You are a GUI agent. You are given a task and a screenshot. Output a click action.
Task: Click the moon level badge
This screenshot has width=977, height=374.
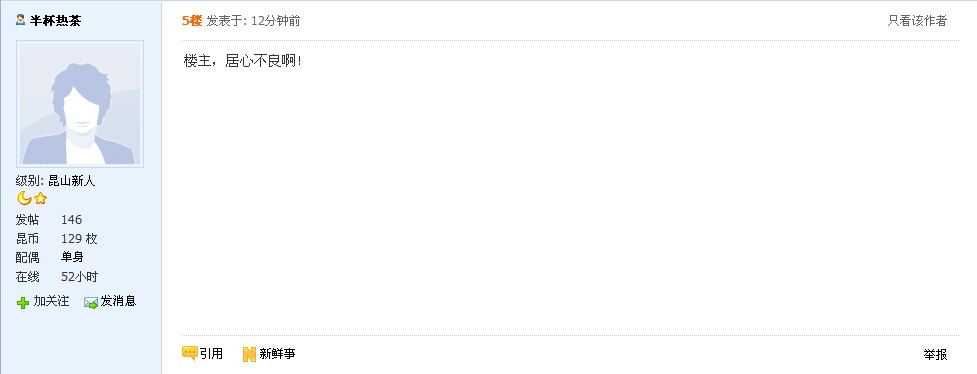coord(24,199)
